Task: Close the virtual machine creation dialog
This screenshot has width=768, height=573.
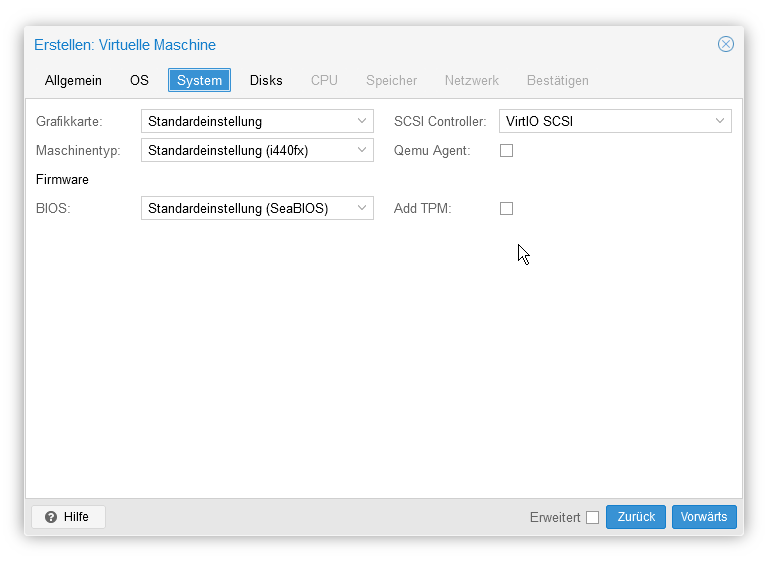Action: (725, 44)
